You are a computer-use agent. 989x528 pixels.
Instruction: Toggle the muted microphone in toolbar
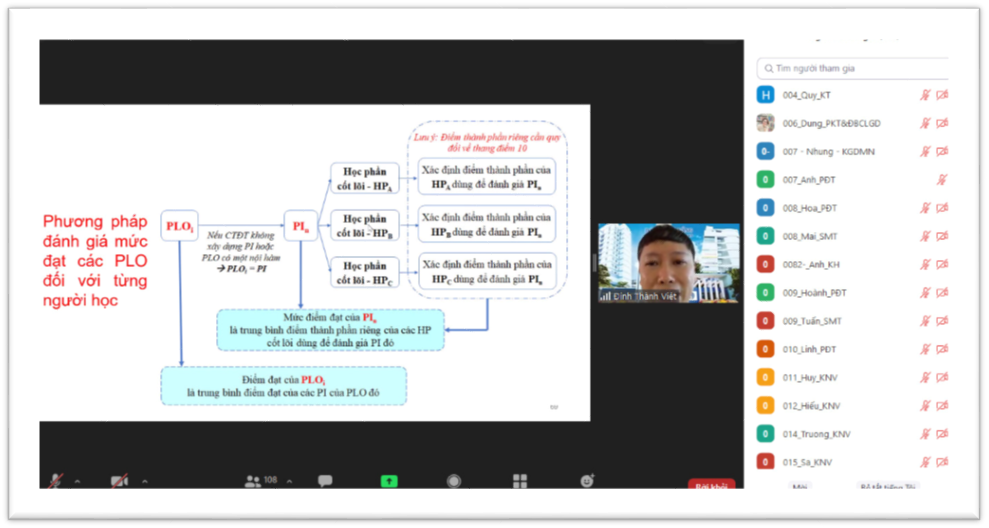(x=55, y=481)
